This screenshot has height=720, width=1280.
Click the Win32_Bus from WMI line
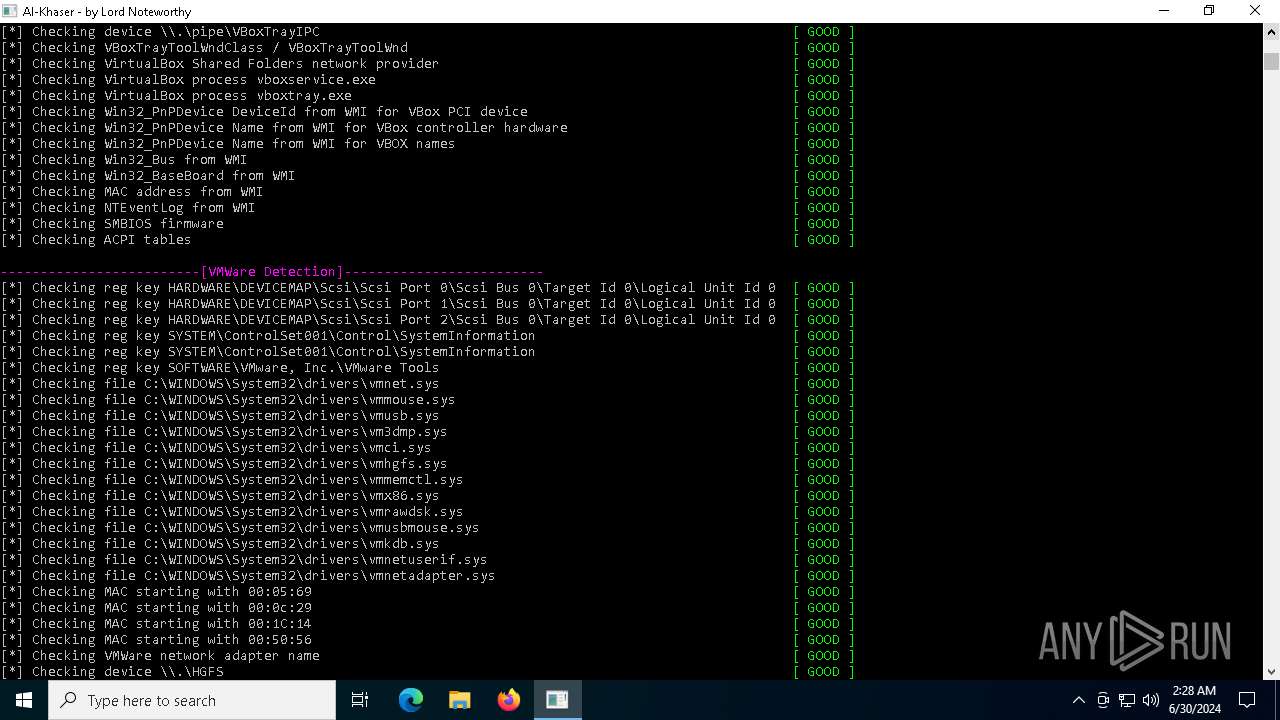(124, 160)
